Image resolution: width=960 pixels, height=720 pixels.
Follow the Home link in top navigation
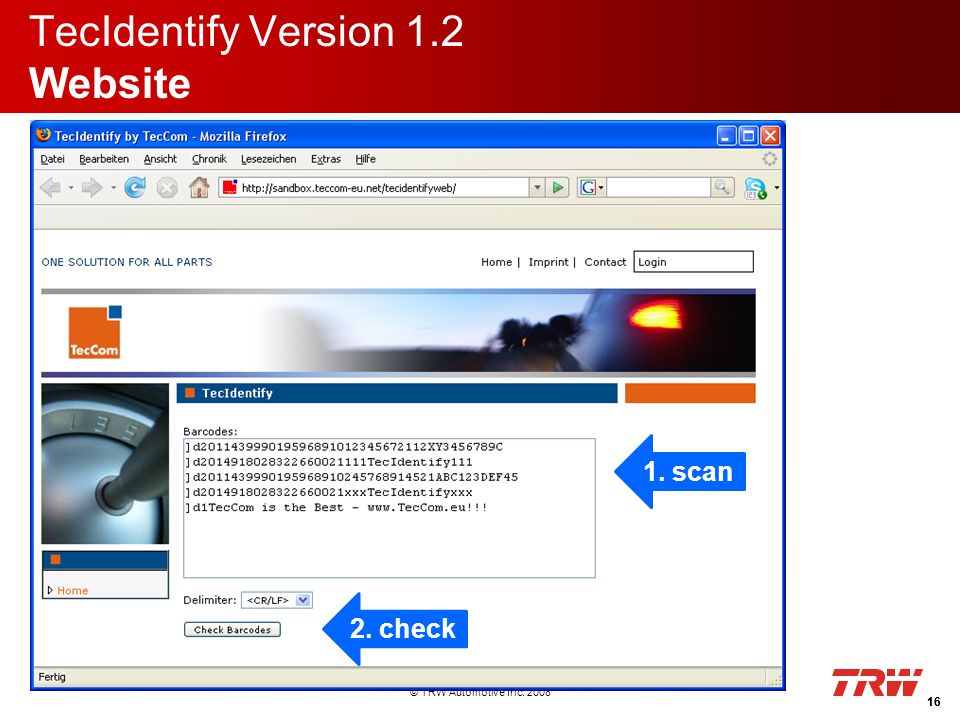497,262
